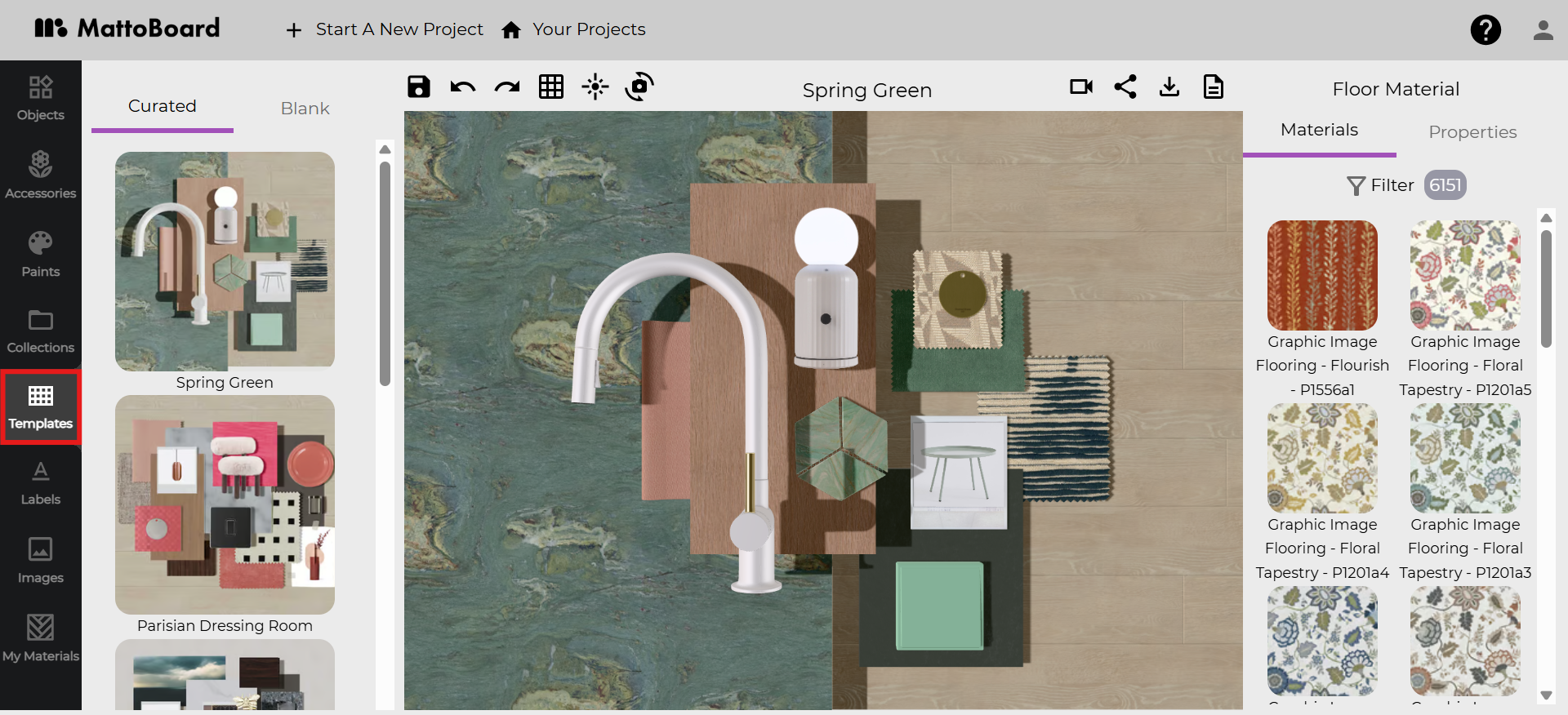Click the templates scroll up arrow
Screen dimensions: 1568x715
point(385,149)
